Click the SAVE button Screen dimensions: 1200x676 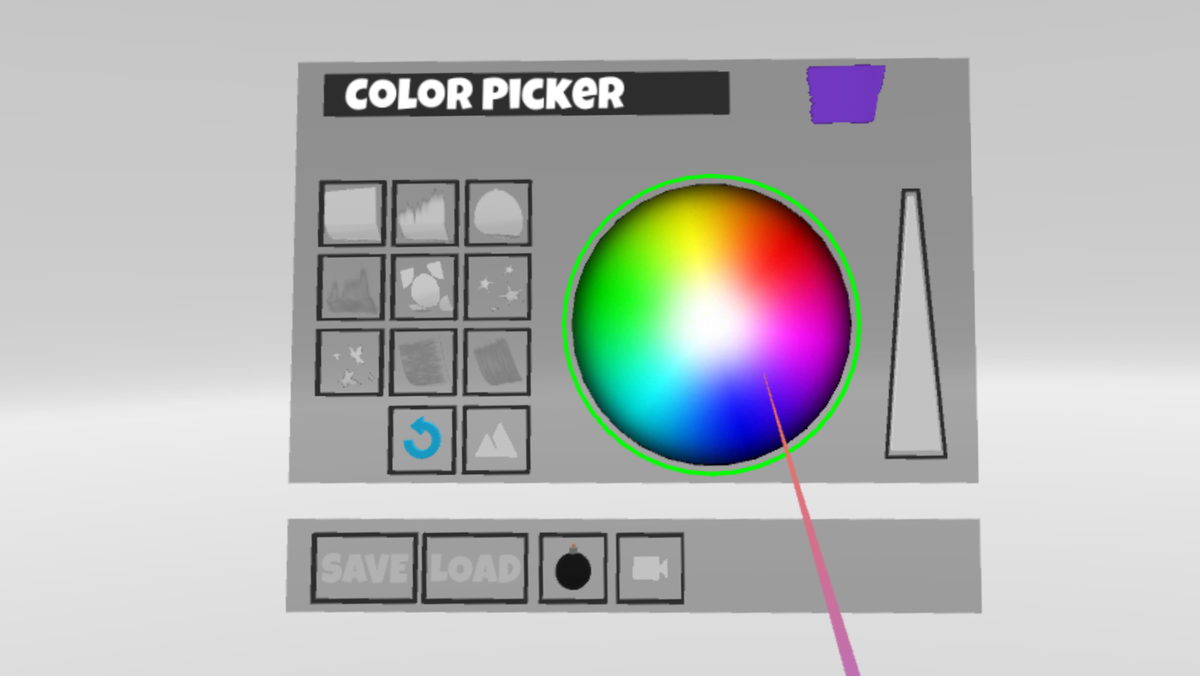(x=364, y=568)
